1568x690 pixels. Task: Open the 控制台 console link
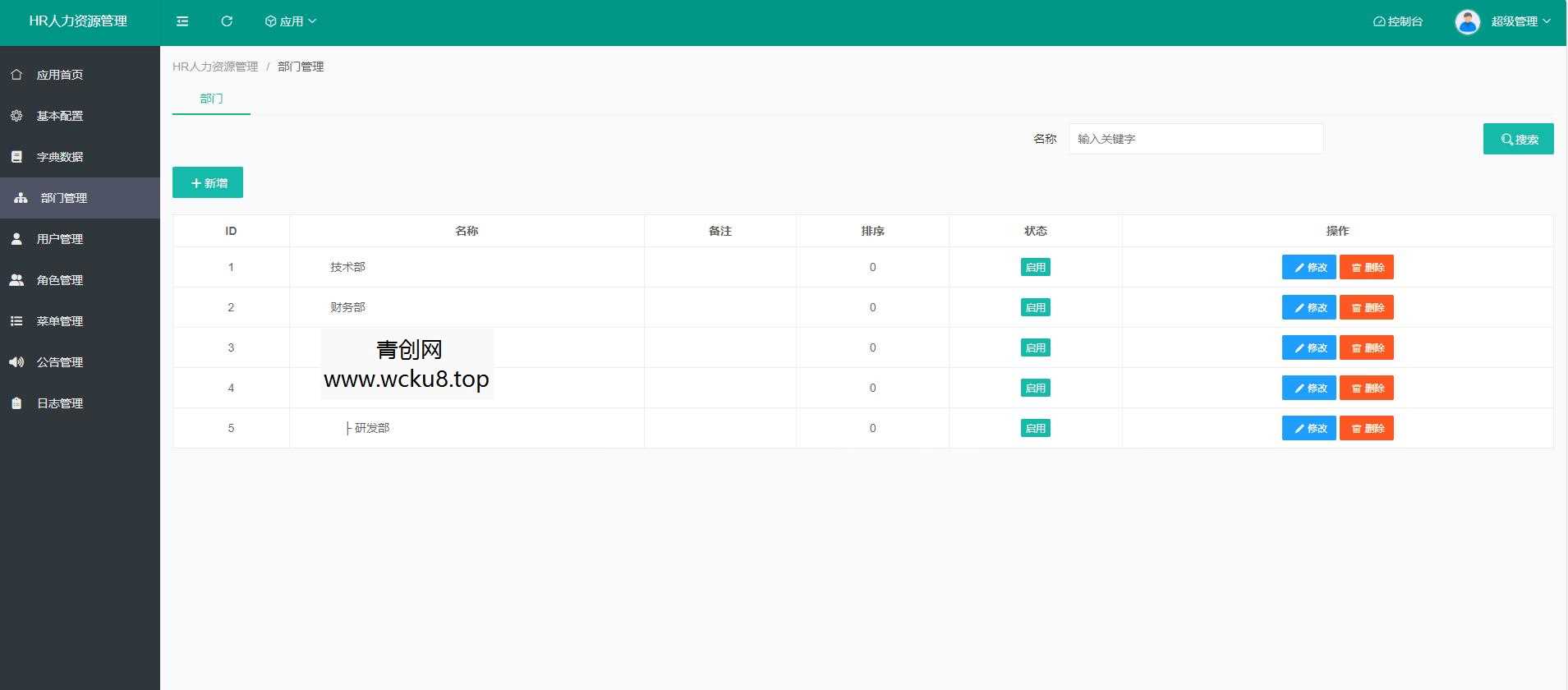point(1398,21)
